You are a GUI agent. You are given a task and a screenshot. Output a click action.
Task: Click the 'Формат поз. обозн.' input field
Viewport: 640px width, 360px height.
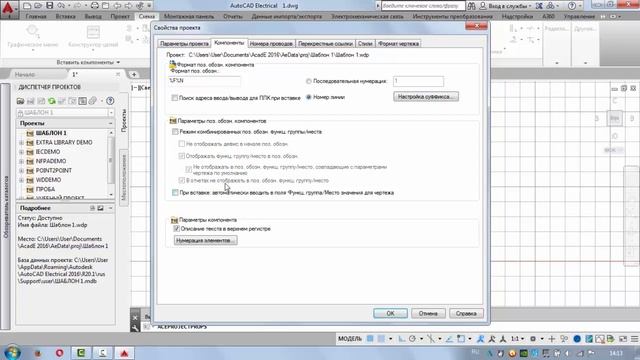pos(204,81)
